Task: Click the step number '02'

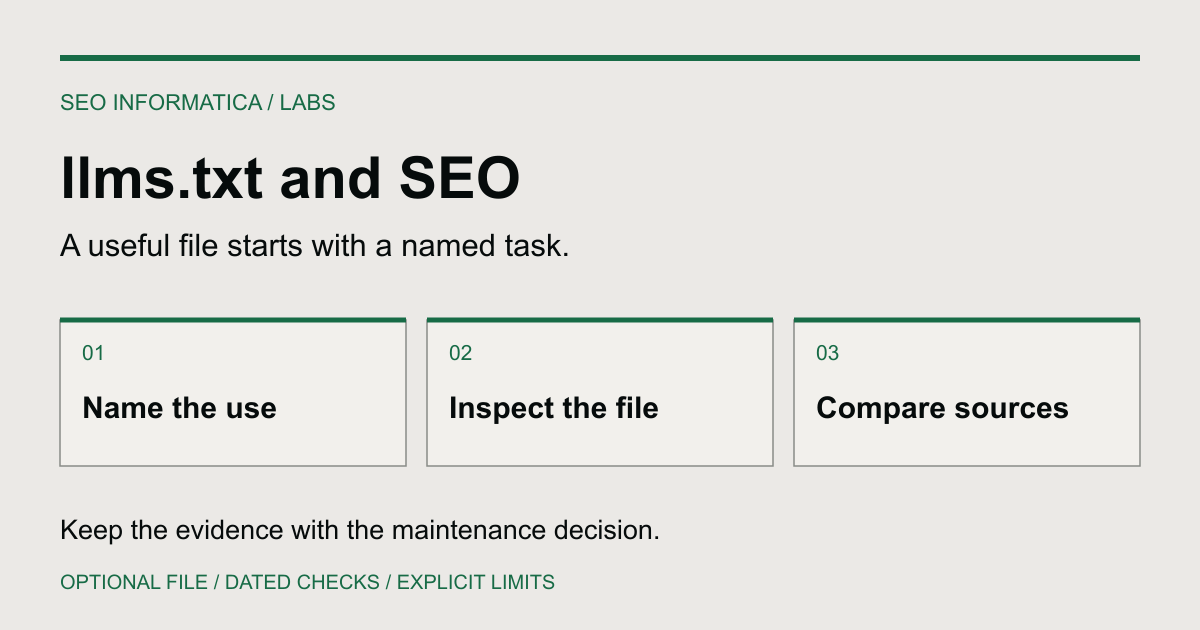Action: 460,353
